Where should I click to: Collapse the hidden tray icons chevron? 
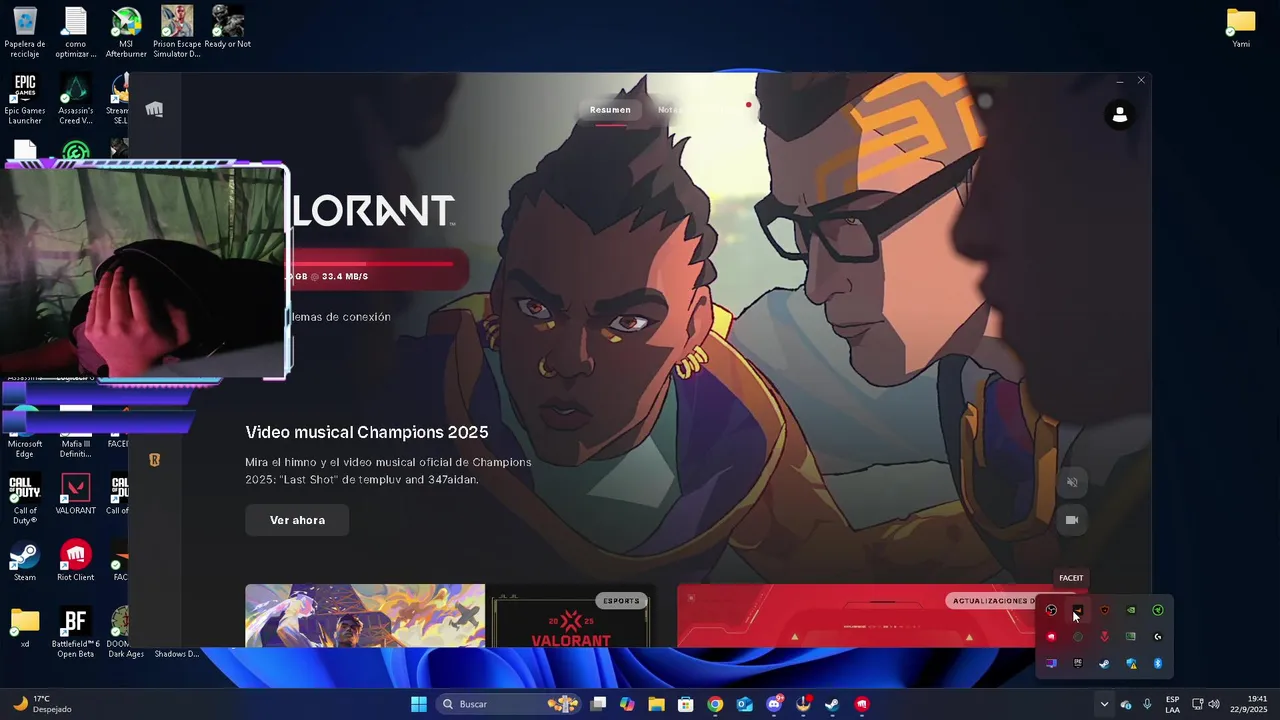tap(1104, 704)
